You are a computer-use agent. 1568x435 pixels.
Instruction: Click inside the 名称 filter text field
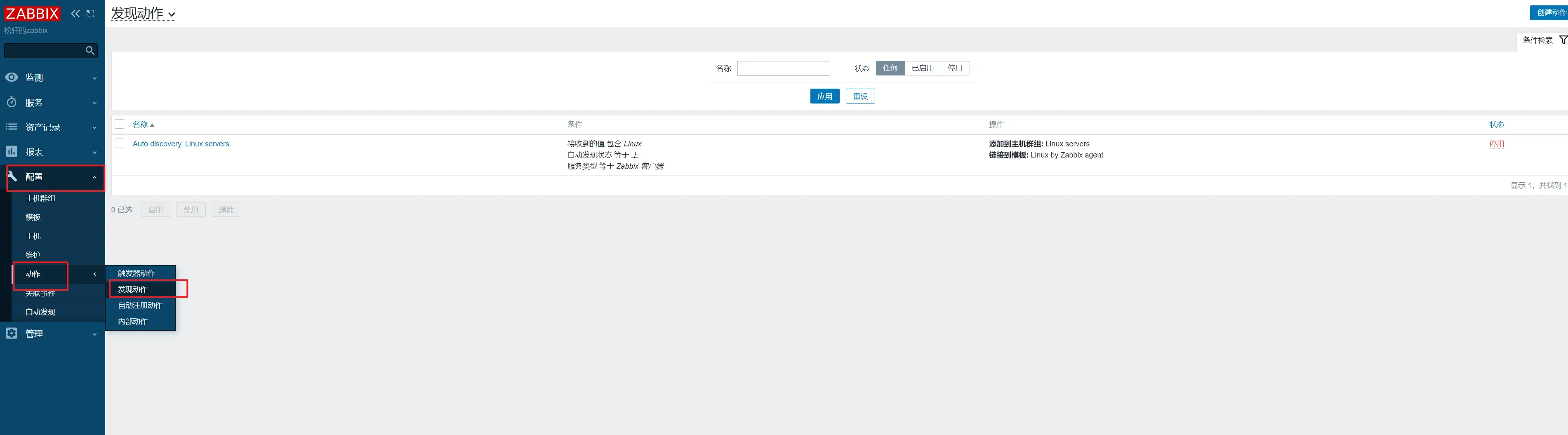click(783, 68)
